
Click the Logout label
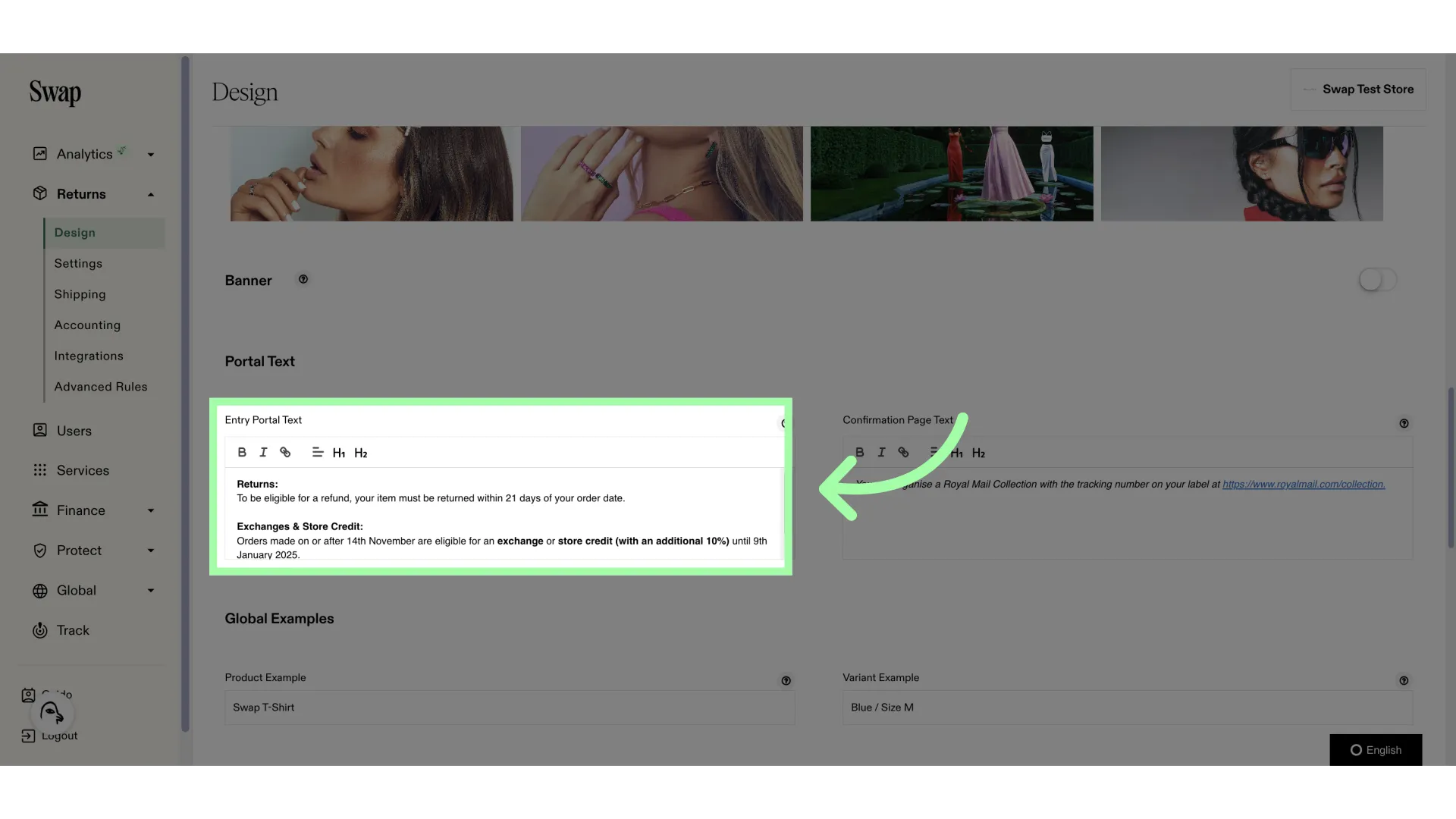(x=60, y=736)
